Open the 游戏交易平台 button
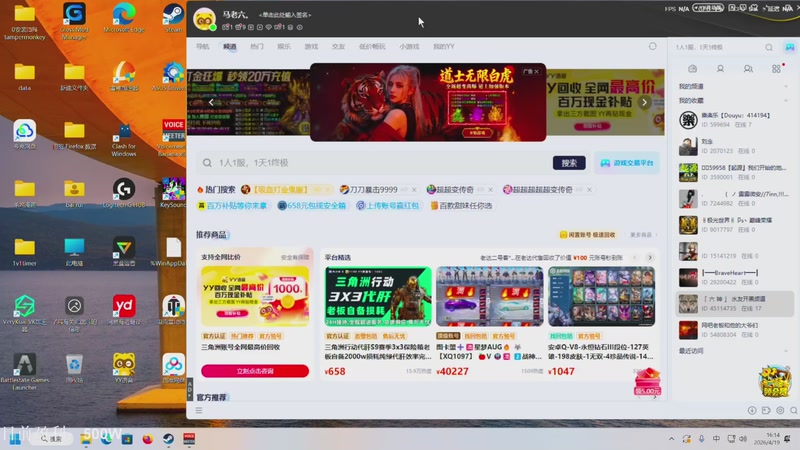Image resolution: width=800 pixels, height=450 pixels. click(627, 163)
